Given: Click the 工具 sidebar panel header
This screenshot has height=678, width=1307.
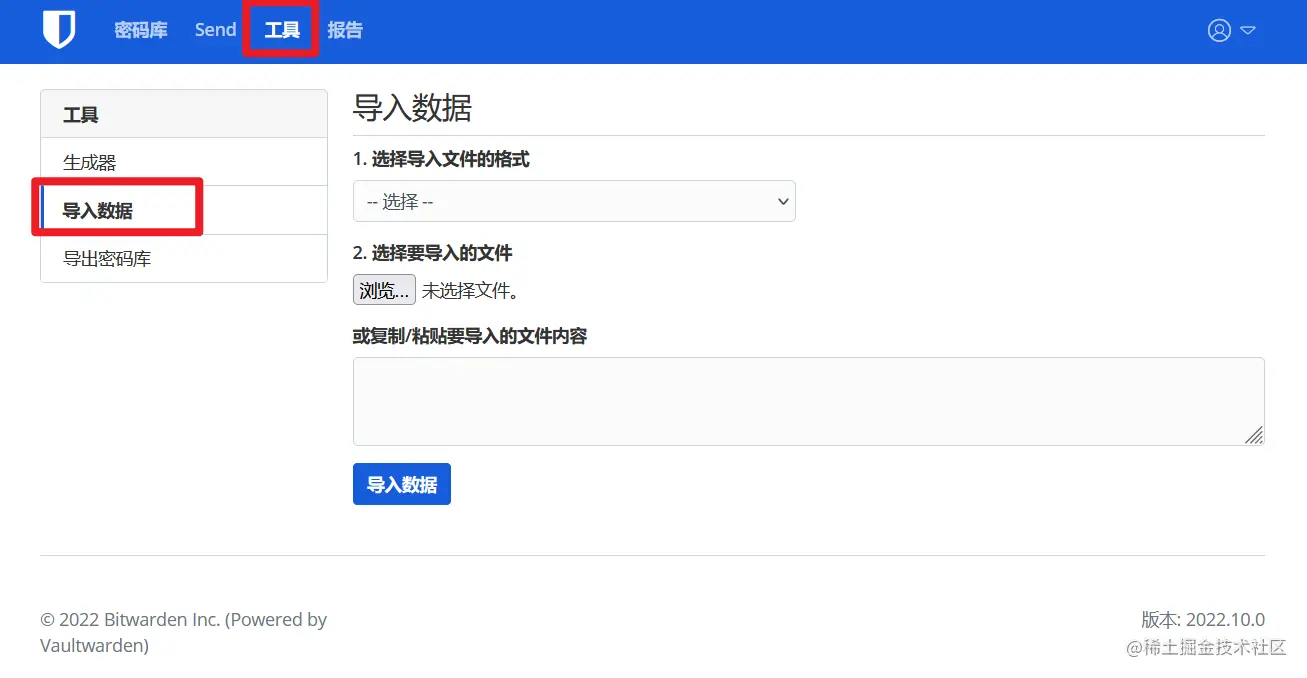Looking at the screenshot, I should [80, 113].
